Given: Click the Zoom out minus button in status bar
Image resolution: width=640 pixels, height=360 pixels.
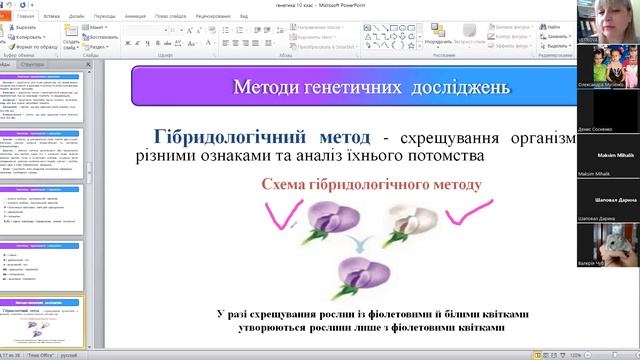Looking at the screenshot, I should pyautogui.click(x=588, y=356).
